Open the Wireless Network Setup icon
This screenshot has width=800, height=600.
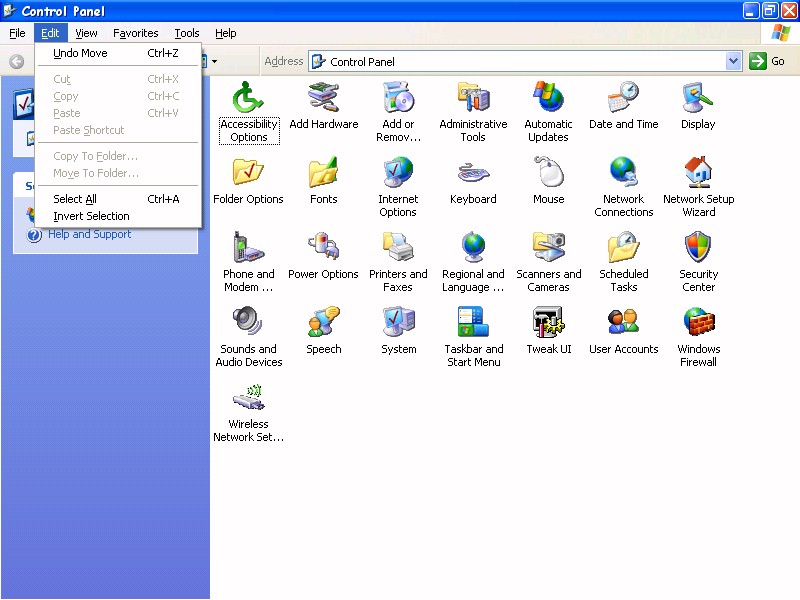[248, 396]
